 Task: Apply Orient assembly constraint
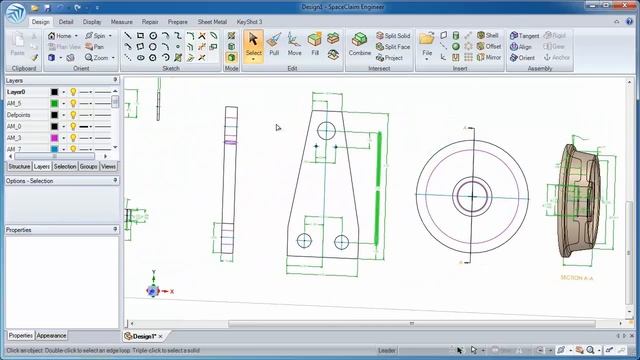(522, 58)
